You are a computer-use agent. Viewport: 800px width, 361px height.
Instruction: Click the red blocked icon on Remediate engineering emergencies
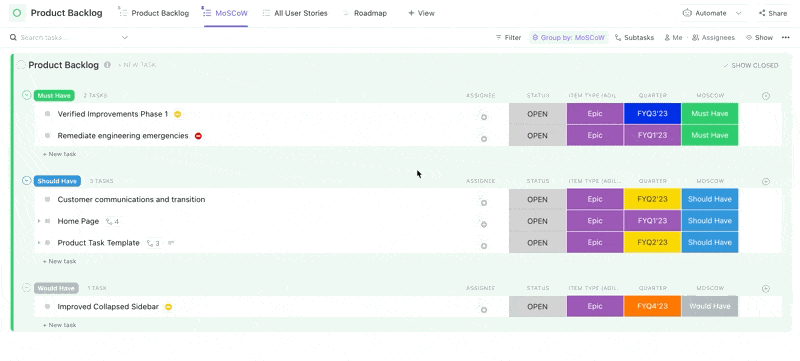click(x=198, y=136)
